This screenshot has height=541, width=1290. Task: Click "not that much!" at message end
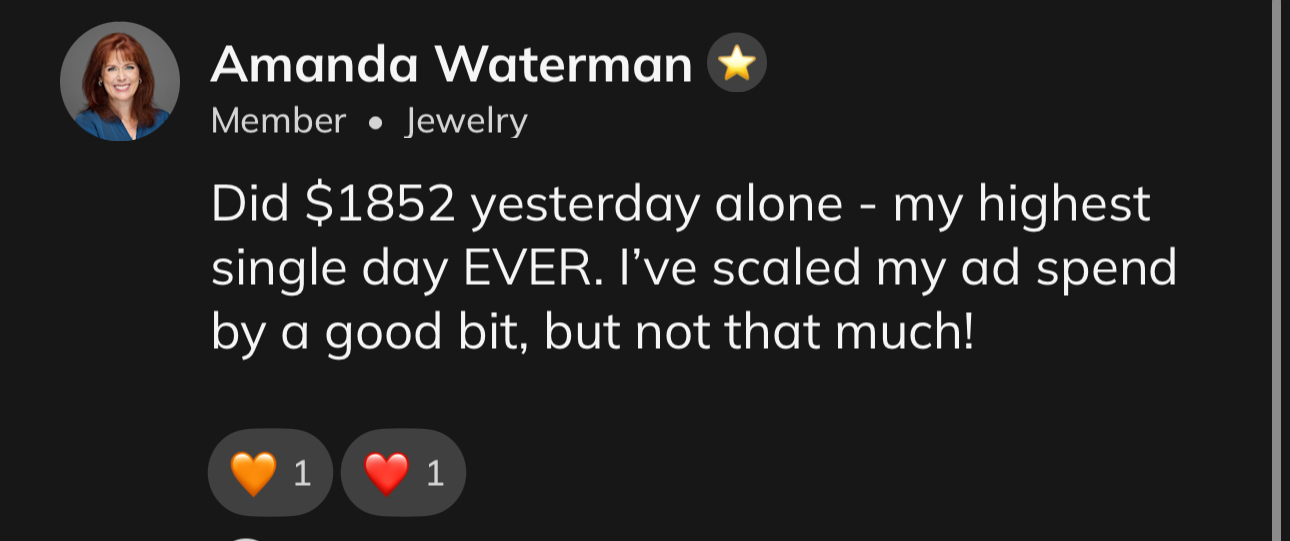[804, 332]
